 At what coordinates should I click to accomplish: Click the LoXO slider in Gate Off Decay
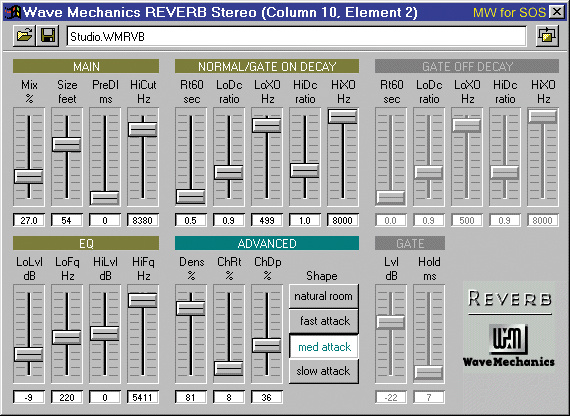tap(466, 125)
